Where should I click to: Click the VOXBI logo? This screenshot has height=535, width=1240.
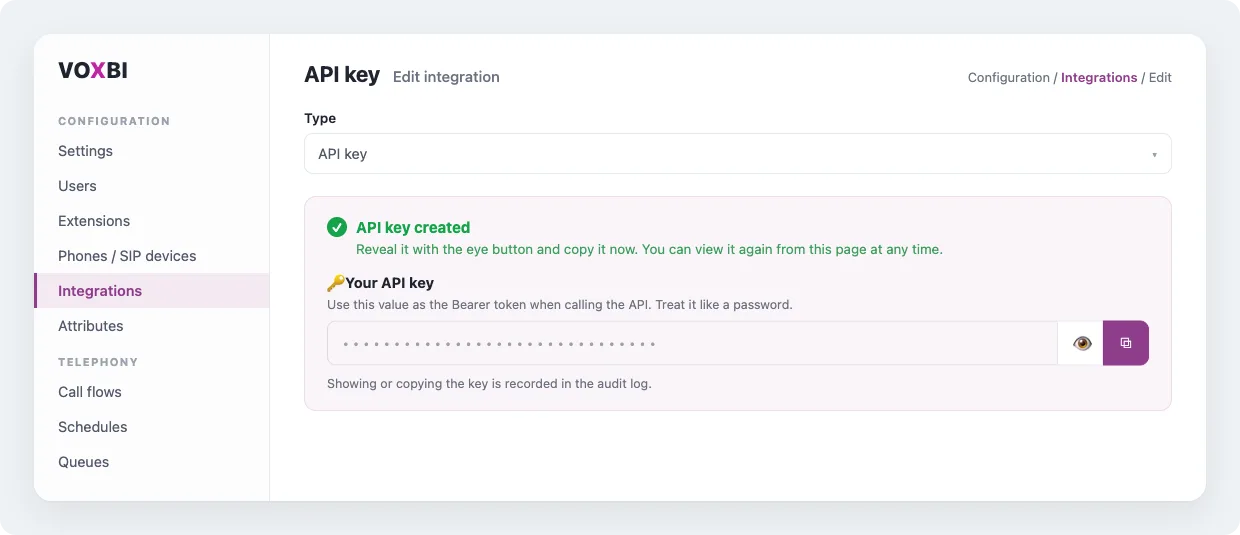coord(93,71)
